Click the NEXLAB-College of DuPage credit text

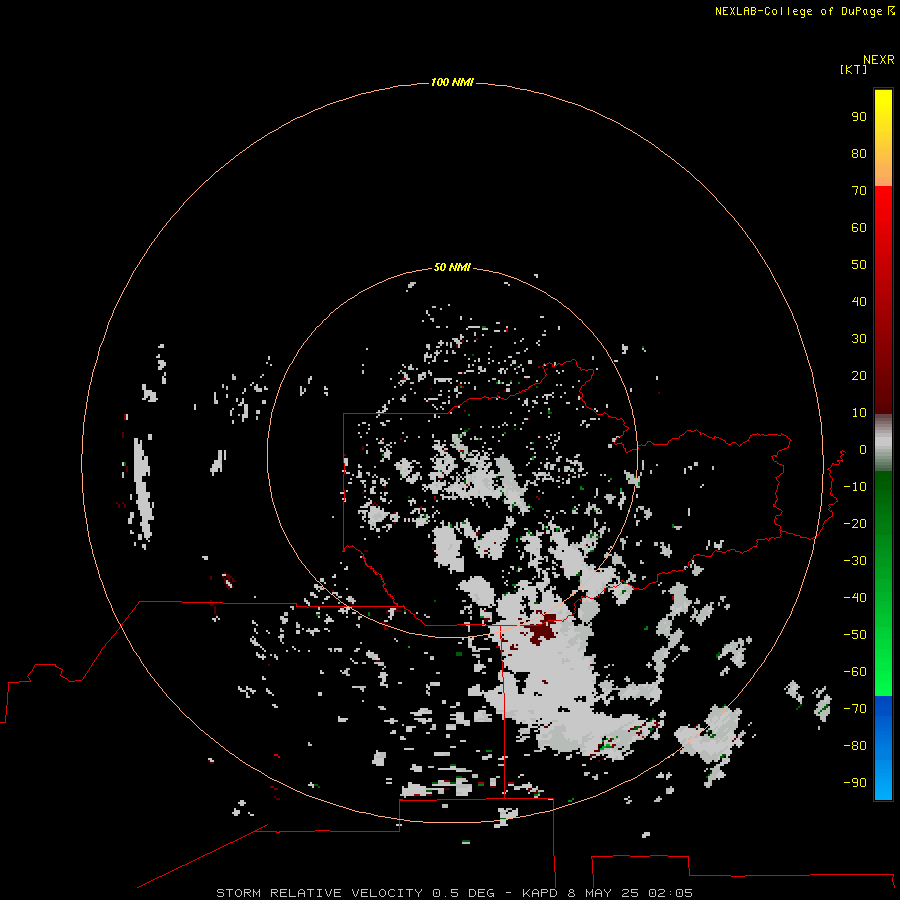point(804,11)
